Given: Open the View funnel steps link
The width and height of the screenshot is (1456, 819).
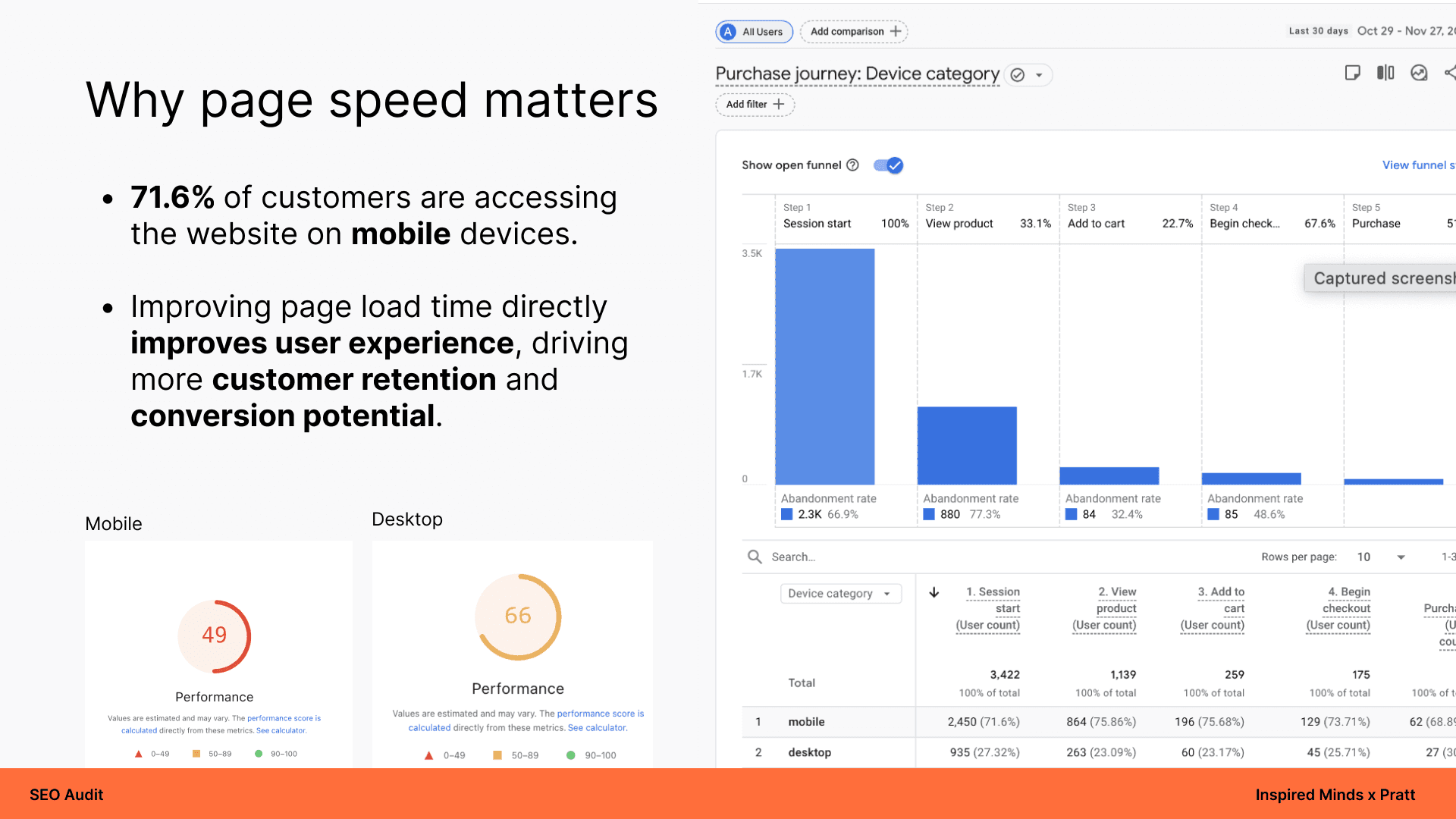Looking at the screenshot, I should [1417, 165].
